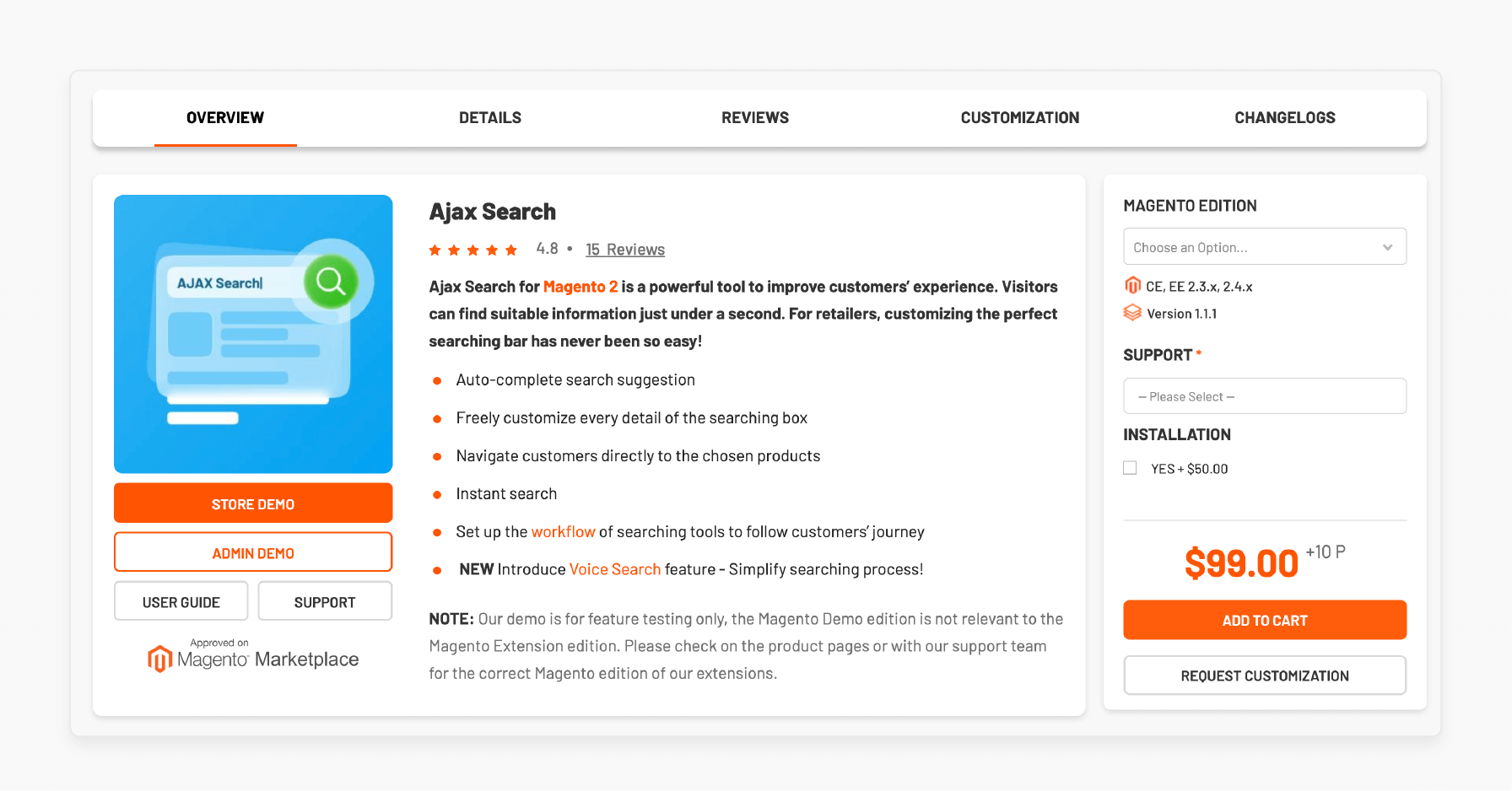Screen dimensions: 1512x791
Task: Click the Ajax Search product thumbnail image
Action: point(252,334)
